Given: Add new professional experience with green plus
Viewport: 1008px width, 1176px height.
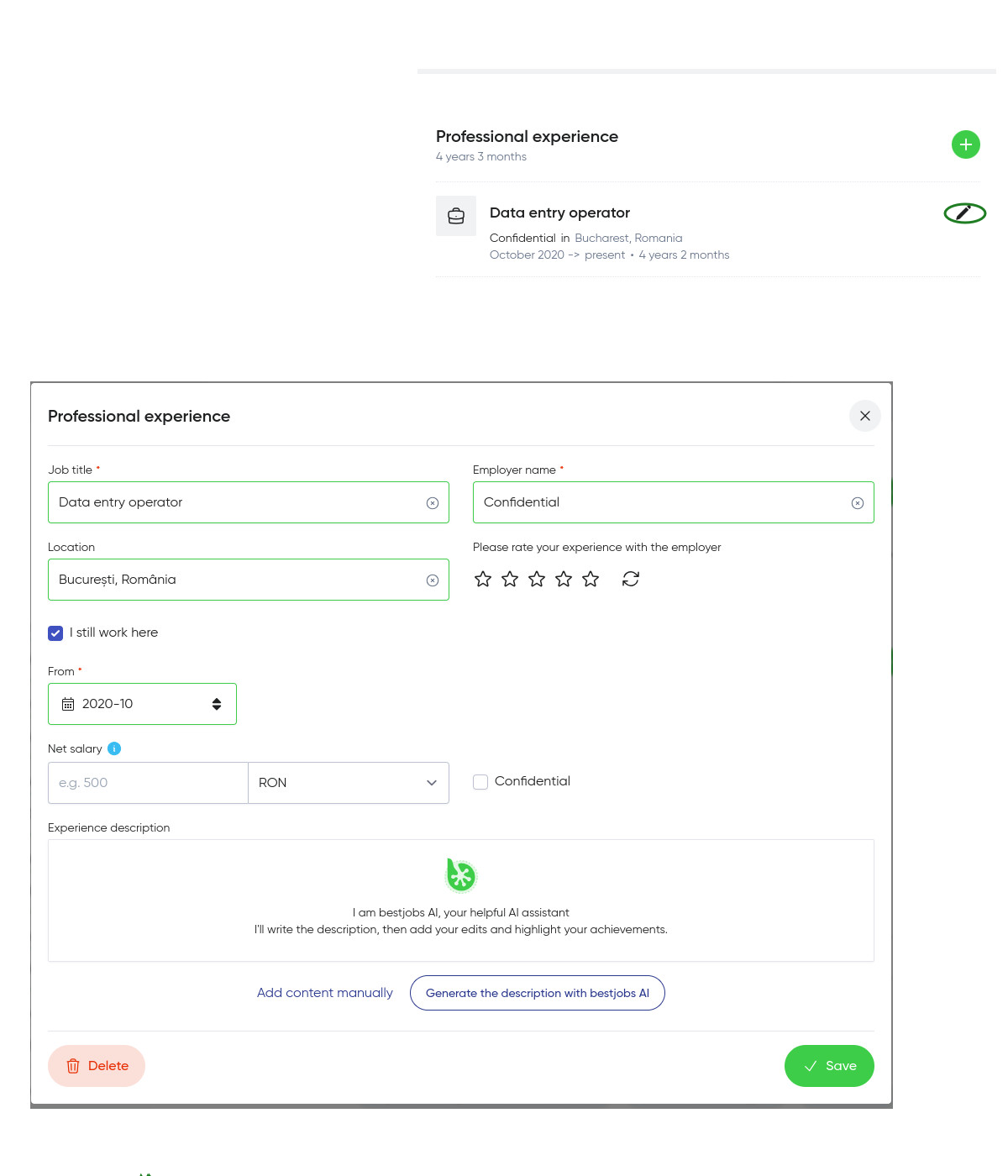Looking at the screenshot, I should (966, 144).
